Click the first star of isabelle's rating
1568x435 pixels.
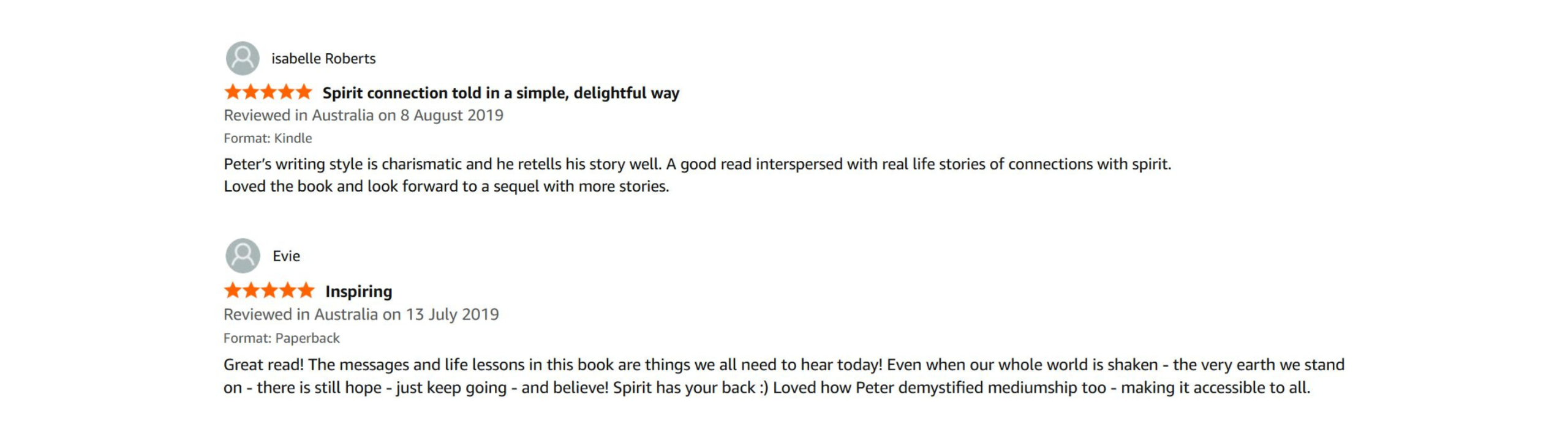coord(233,92)
